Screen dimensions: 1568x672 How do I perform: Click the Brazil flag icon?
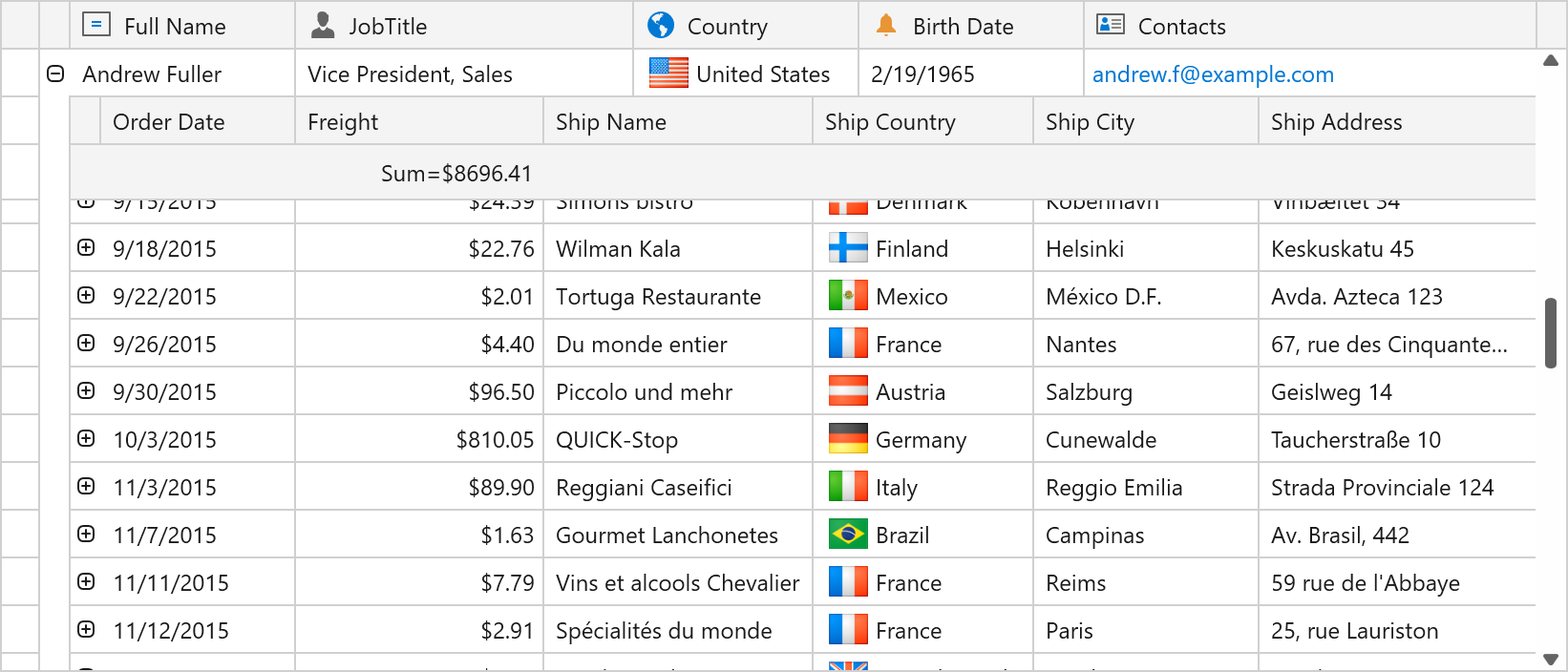[x=848, y=535]
